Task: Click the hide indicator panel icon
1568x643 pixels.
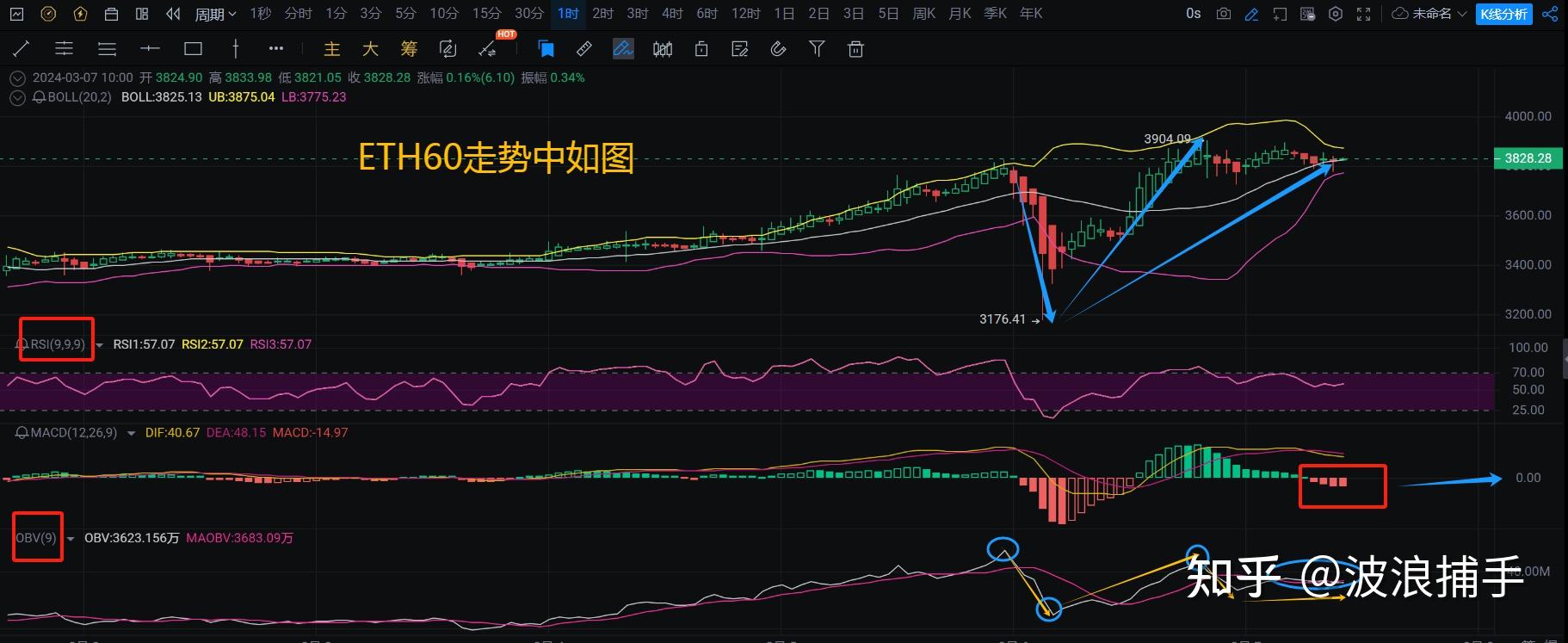Action: coord(1307,14)
